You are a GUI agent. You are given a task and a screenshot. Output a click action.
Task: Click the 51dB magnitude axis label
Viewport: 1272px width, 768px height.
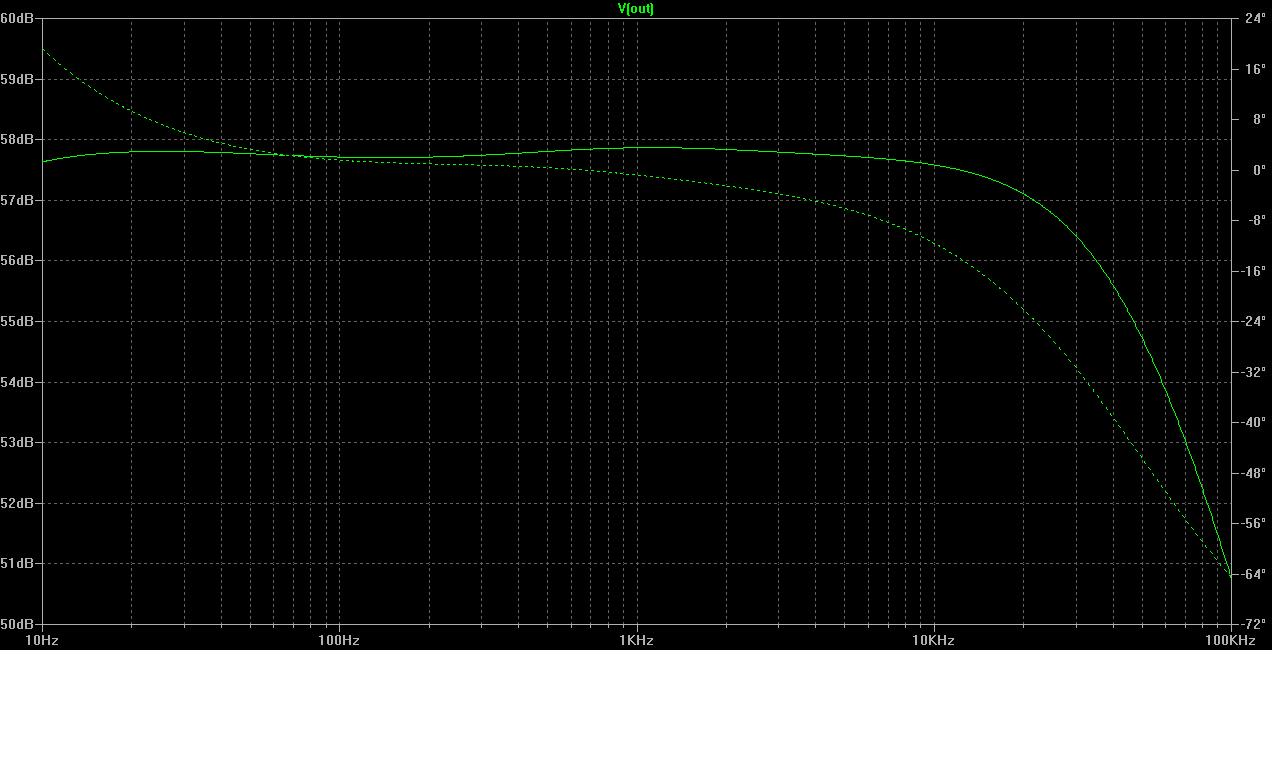17,563
